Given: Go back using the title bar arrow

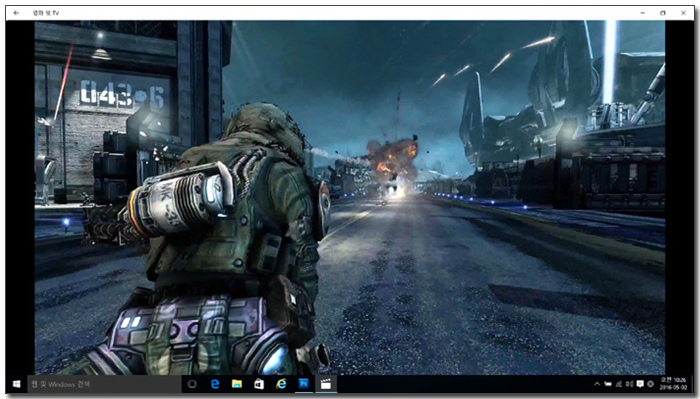Looking at the screenshot, I should [16, 13].
